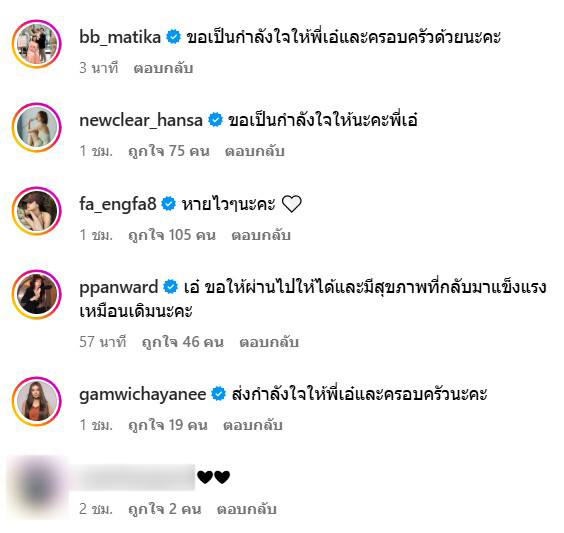The height and width of the screenshot is (533, 564).
Task: Open newclear_hansa profile picture
Action: click(37, 127)
